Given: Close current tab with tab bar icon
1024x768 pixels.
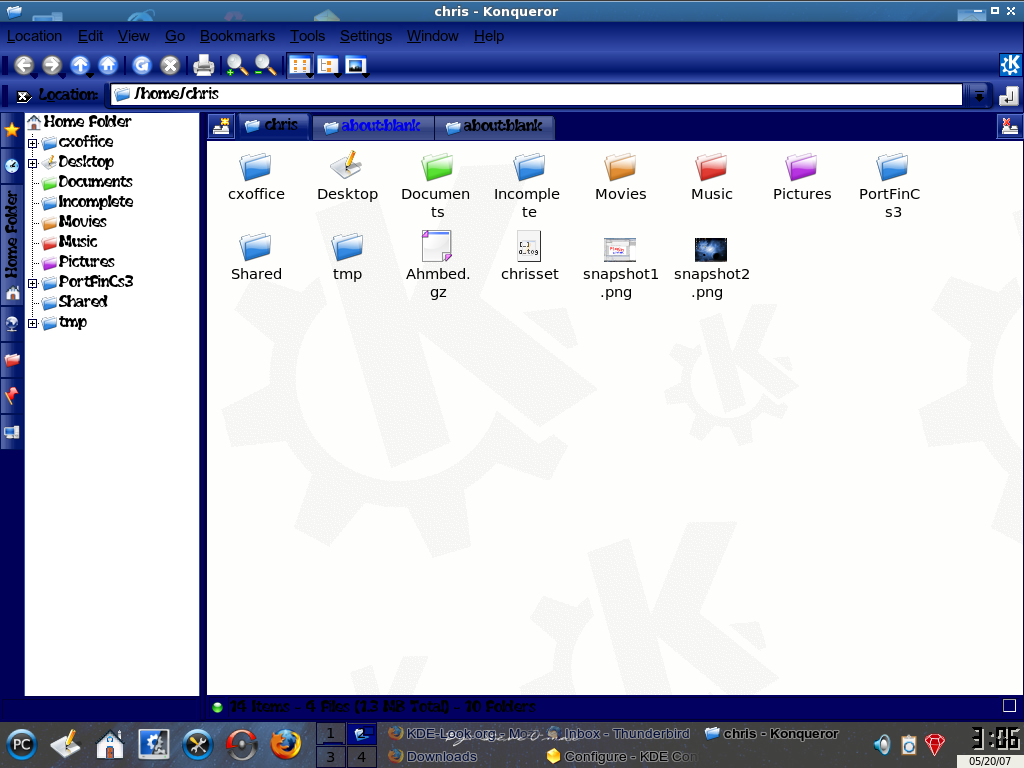Looking at the screenshot, I should tap(1009, 125).
